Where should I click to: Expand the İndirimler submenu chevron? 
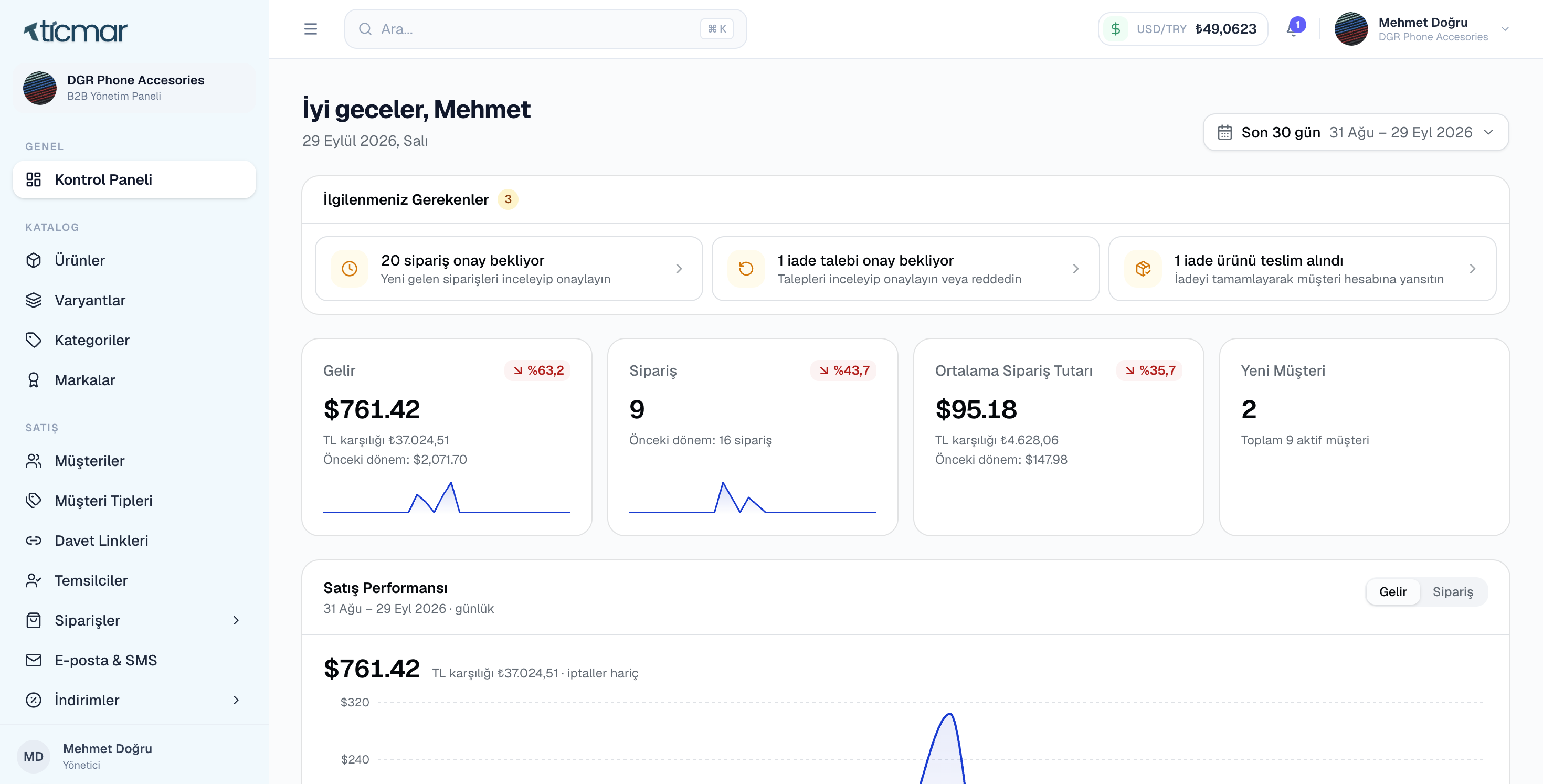236,700
